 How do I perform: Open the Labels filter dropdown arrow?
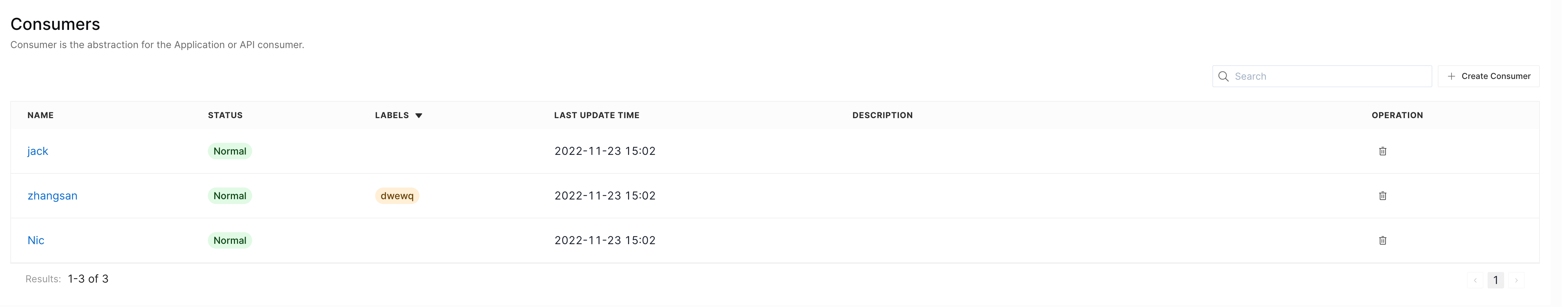pyautogui.click(x=419, y=115)
